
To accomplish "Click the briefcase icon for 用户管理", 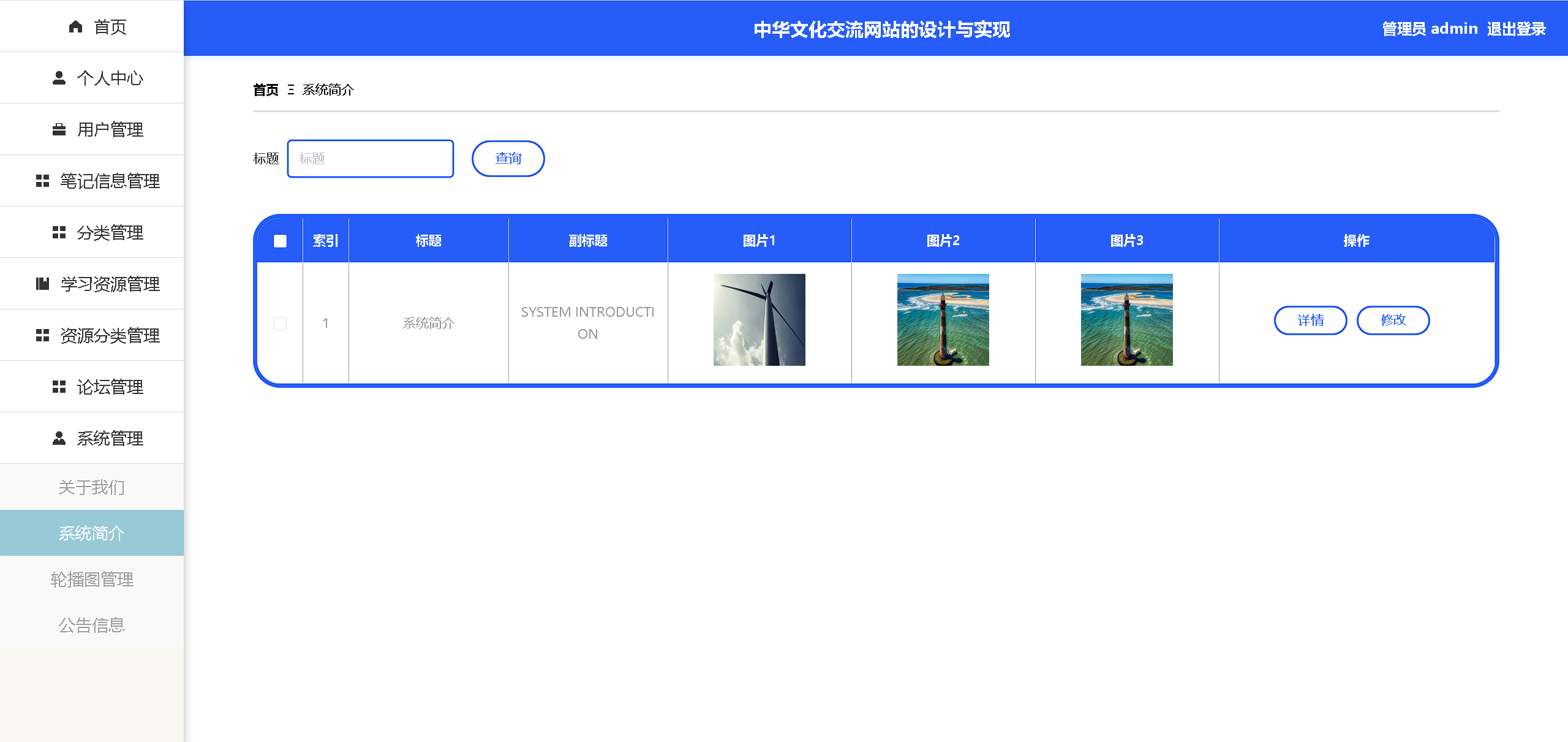I will (x=59, y=129).
